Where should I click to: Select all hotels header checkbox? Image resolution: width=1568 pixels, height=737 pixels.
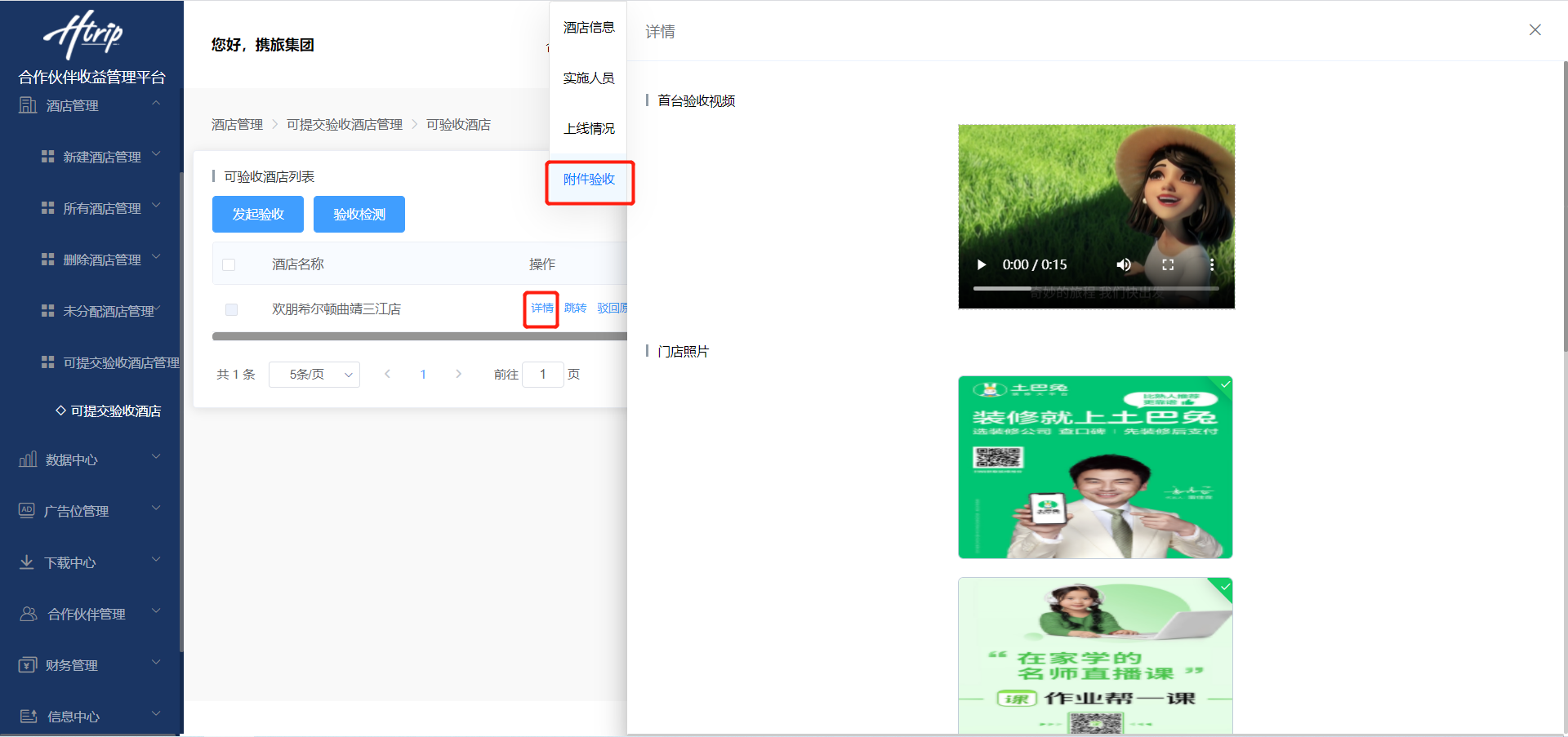229,264
